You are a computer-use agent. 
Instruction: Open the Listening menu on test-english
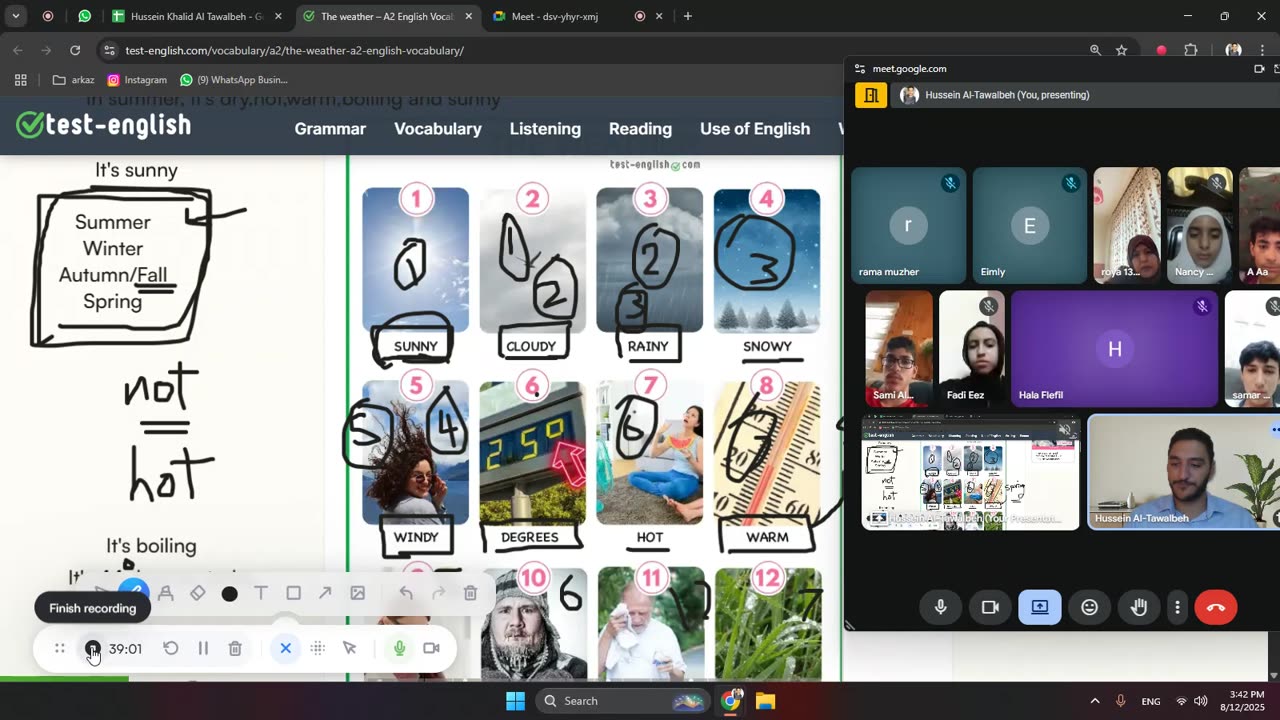coord(545,129)
